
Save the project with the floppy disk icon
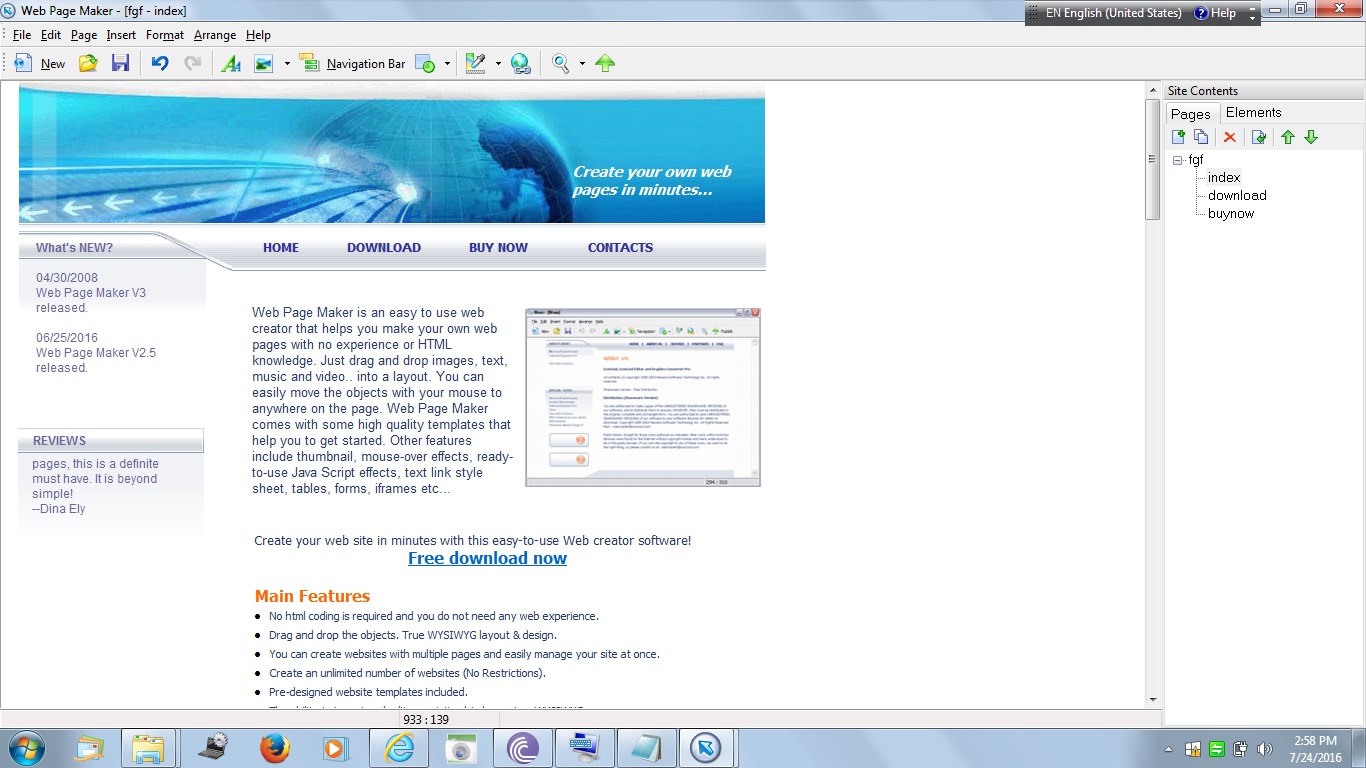(x=120, y=63)
